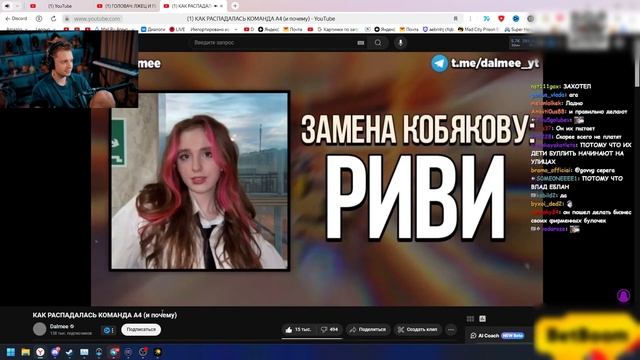Open the "LIVE" bookmark
640x360 pixels.
point(177,29)
